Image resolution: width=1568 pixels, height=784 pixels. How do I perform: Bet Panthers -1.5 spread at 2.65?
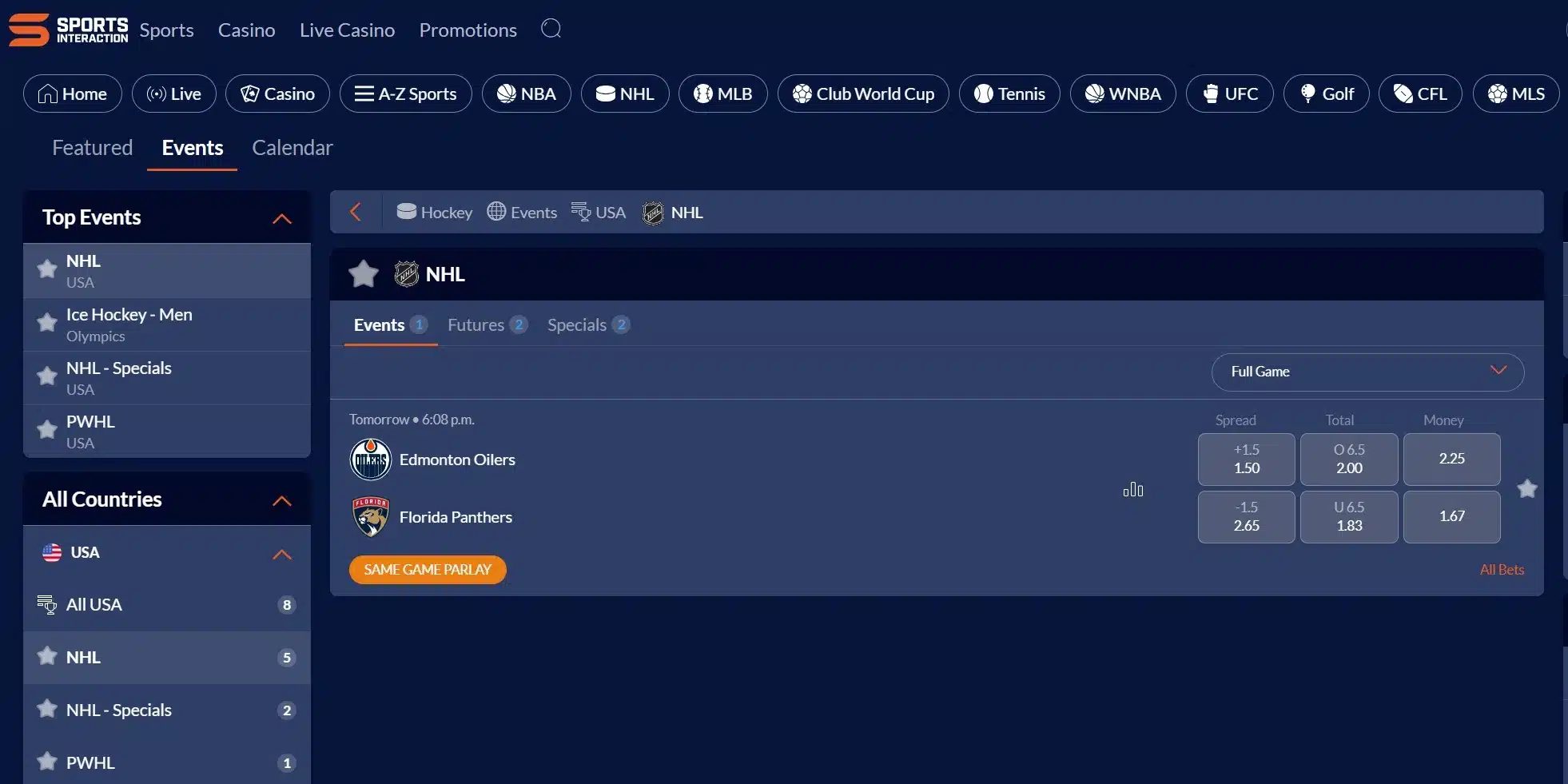click(1246, 516)
